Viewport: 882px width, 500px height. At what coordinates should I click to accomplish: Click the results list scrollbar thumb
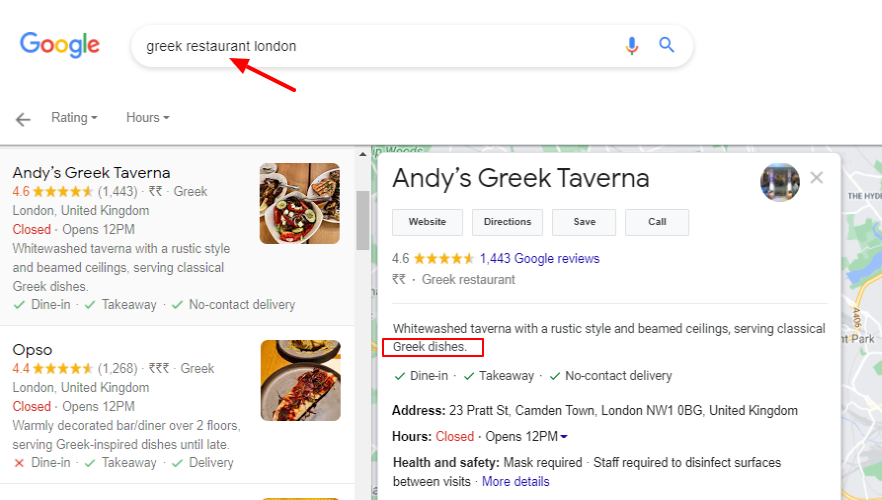tap(362, 220)
